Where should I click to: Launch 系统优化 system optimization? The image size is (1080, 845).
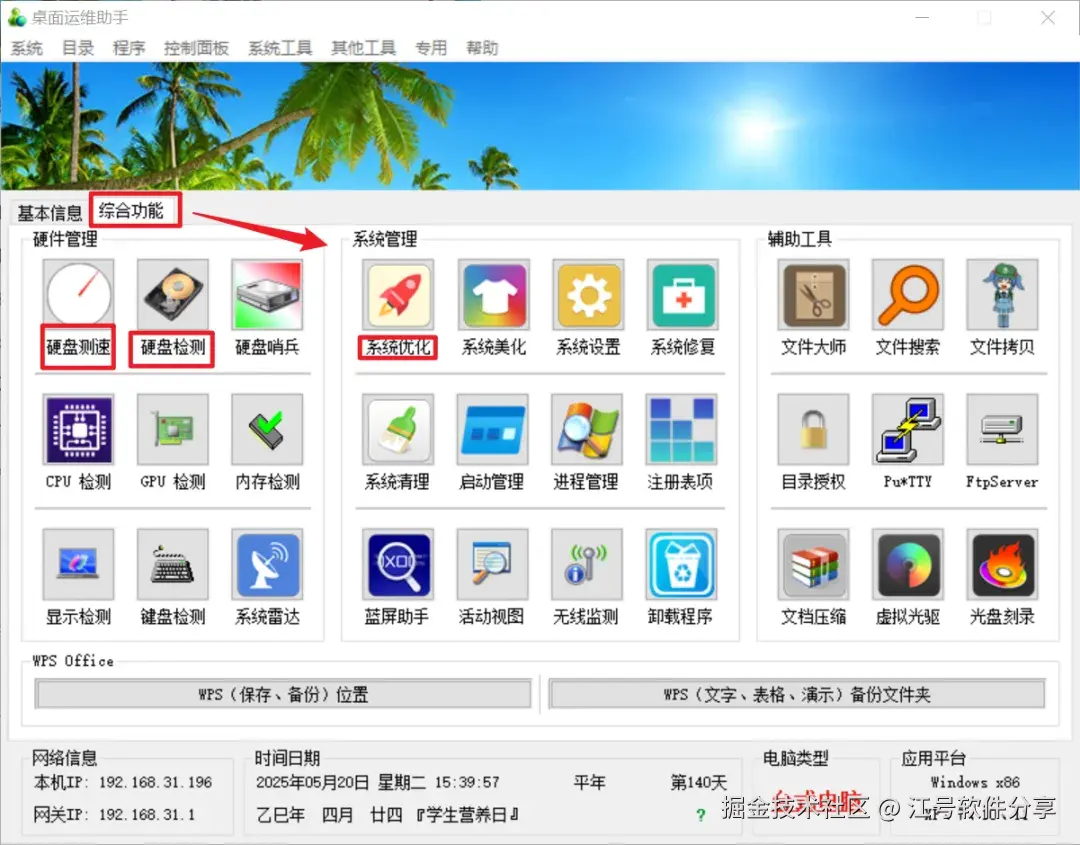pyautogui.click(x=396, y=295)
